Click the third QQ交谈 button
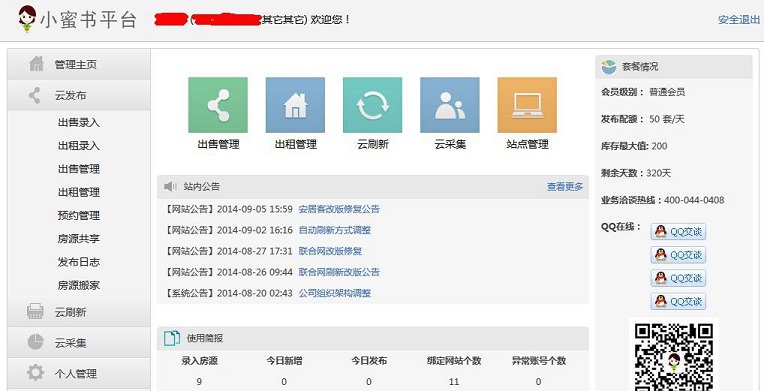 point(678,278)
